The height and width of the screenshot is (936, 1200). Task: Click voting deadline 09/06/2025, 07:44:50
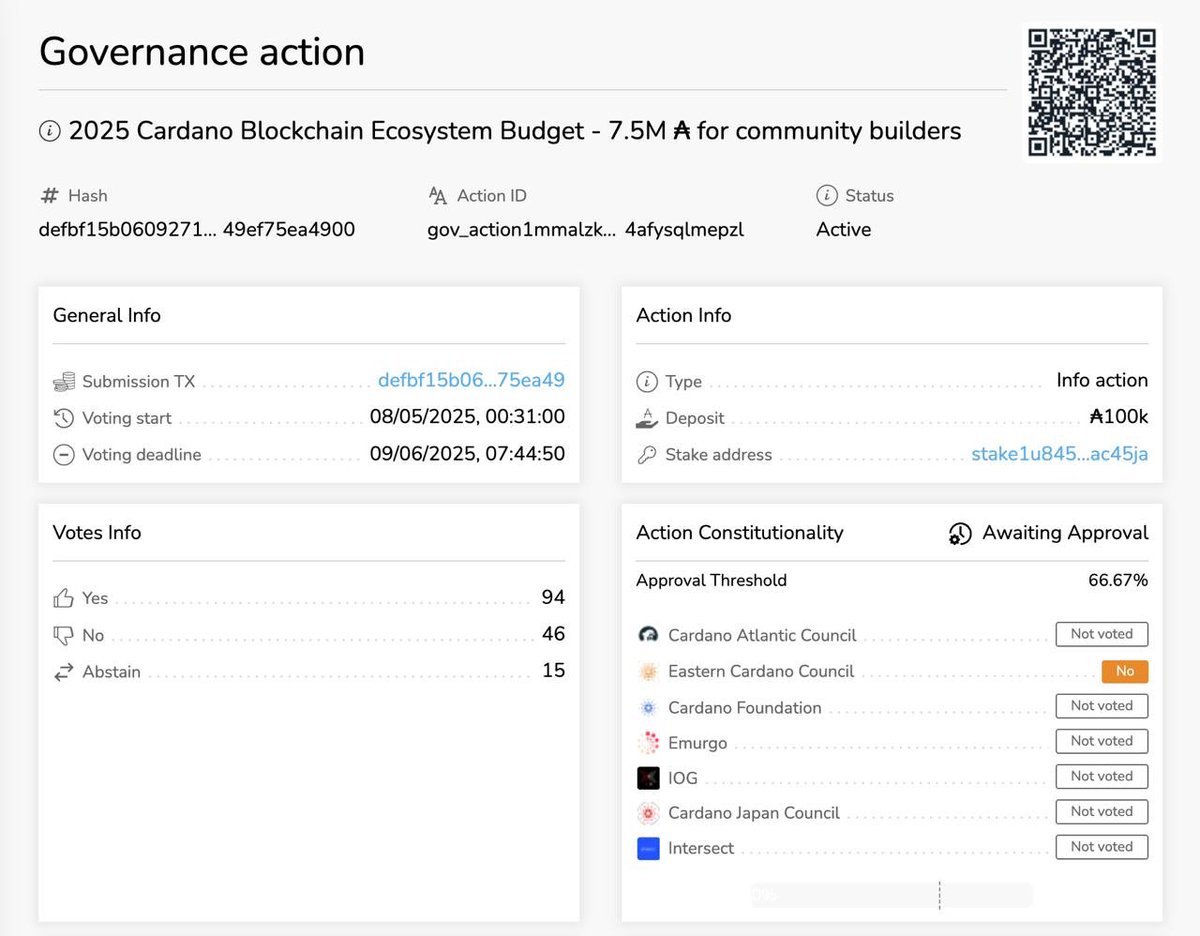coord(467,453)
